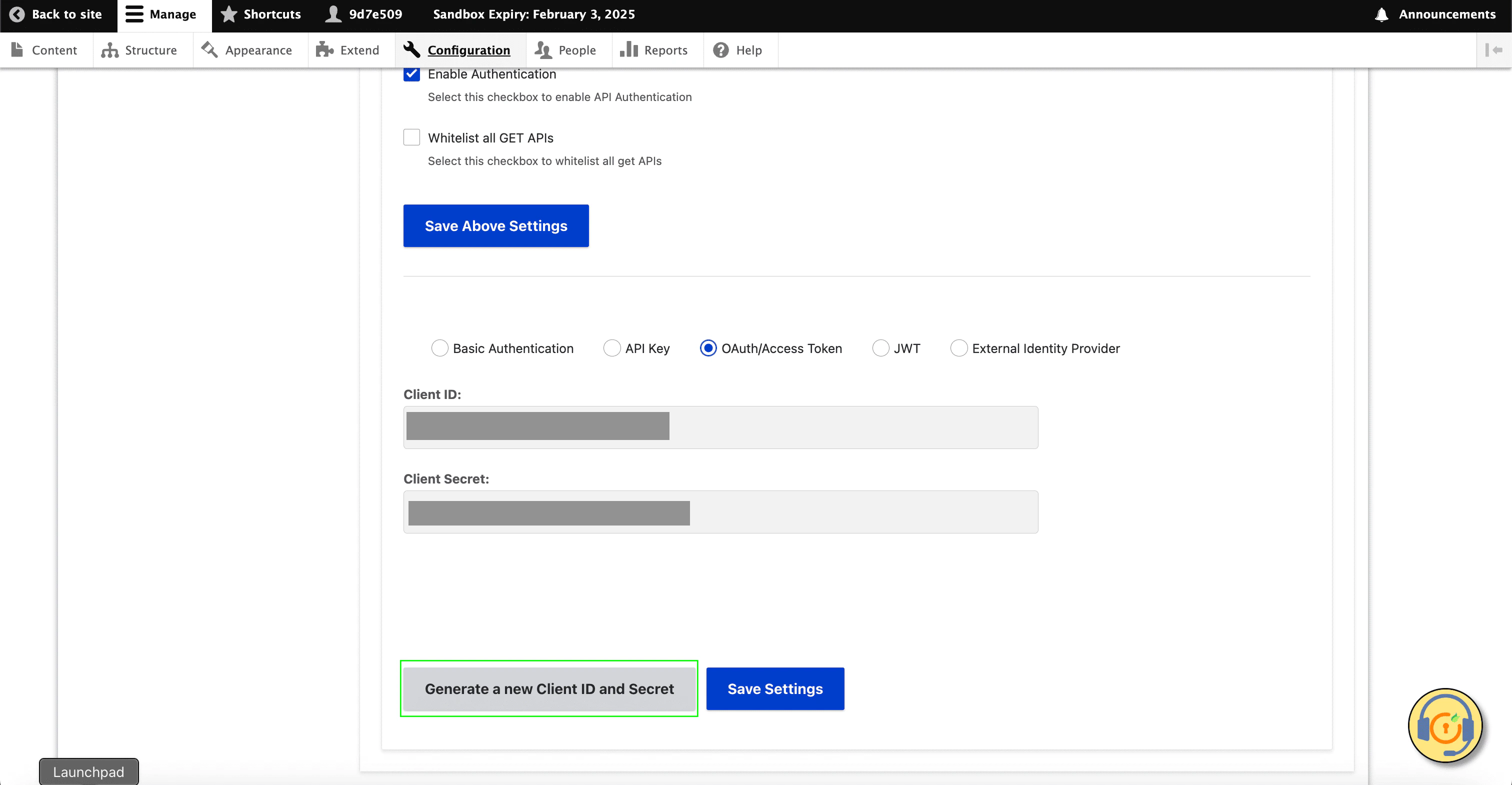The image size is (1512, 785).
Task: Select Basic Authentication radio button
Action: pyautogui.click(x=439, y=348)
